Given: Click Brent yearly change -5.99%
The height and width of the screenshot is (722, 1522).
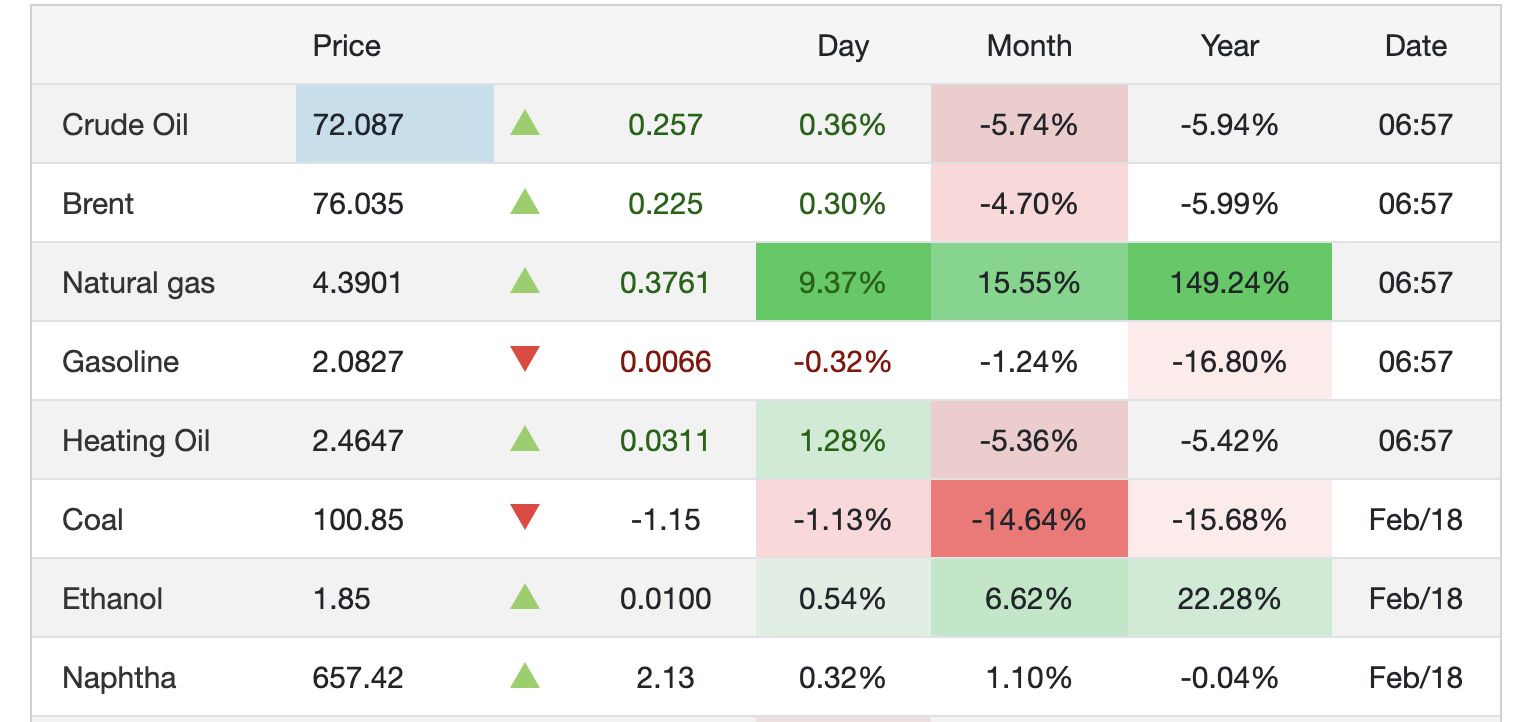Looking at the screenshot, I should [x=1230, y=204].
